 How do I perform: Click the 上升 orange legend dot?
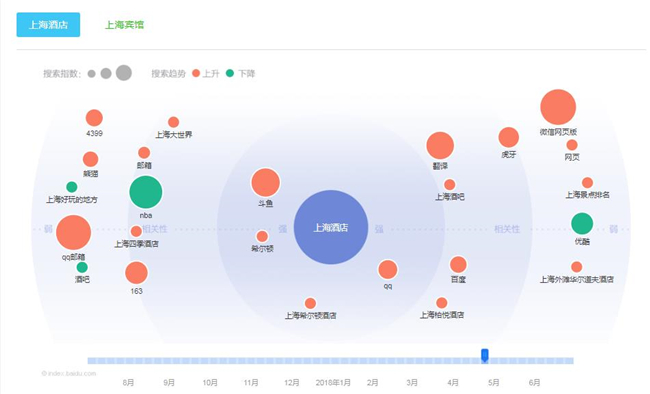[196, 73]
